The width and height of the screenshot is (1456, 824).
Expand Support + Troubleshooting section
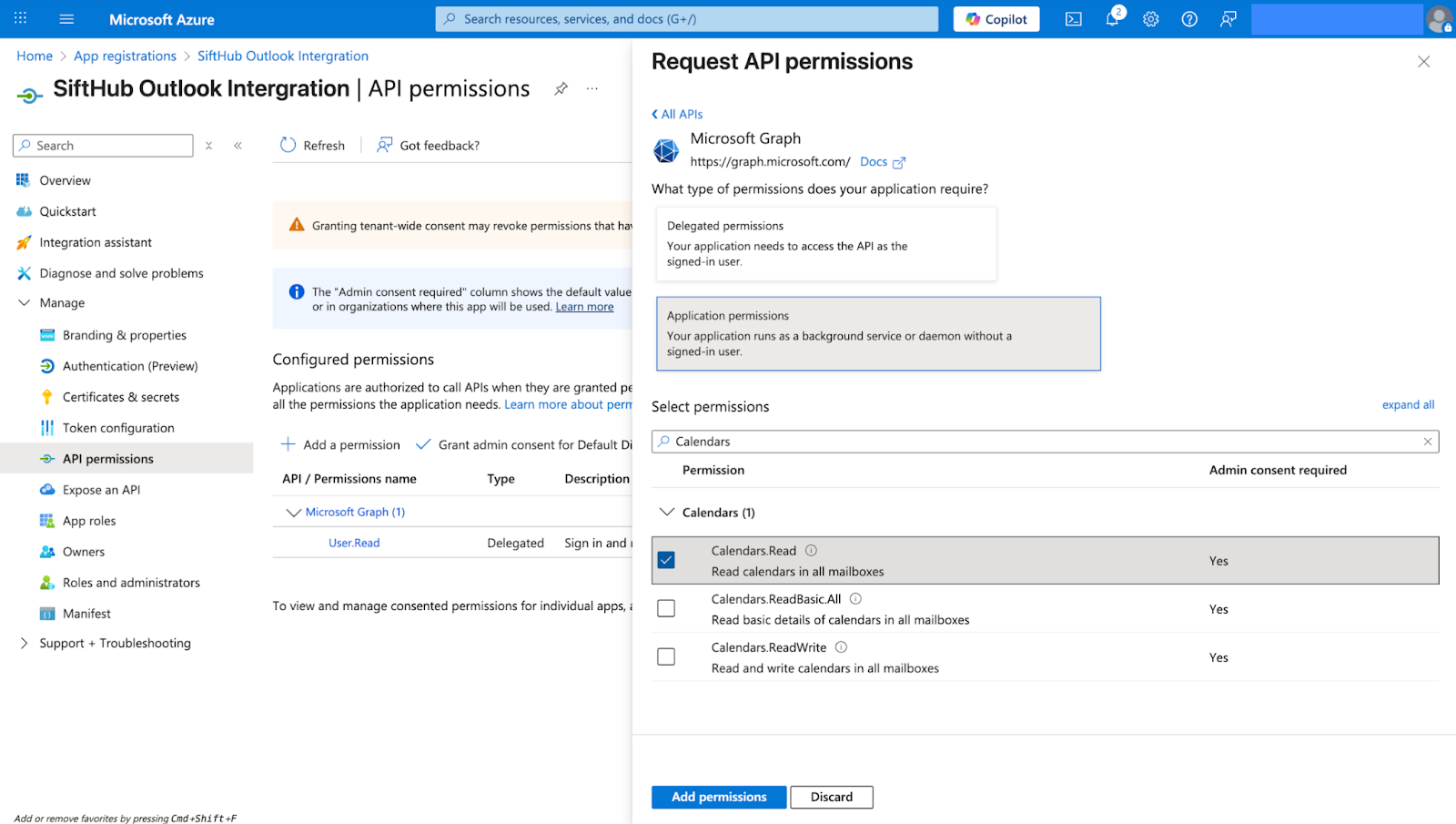point(25,643)
